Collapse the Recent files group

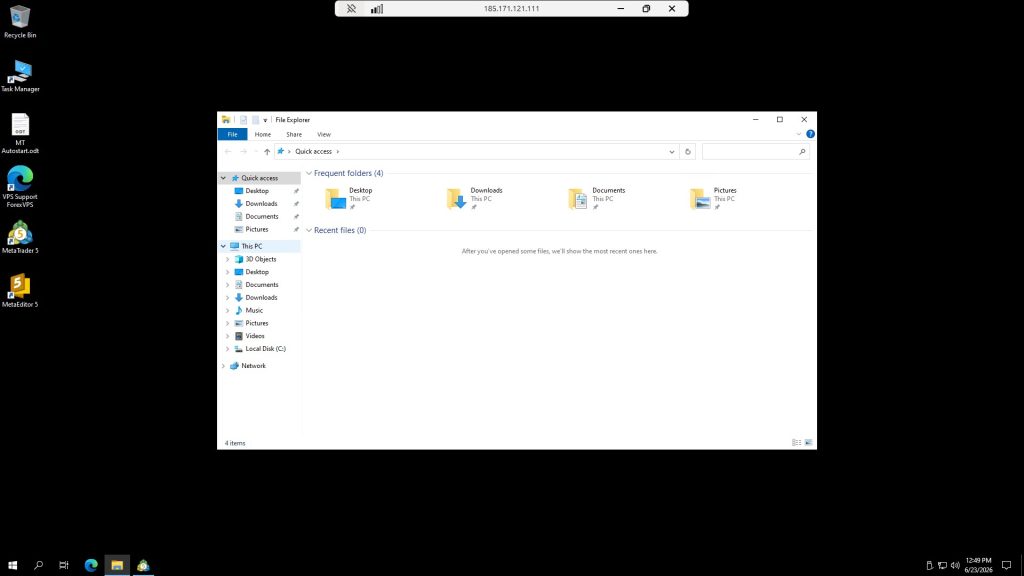(309, 231)
